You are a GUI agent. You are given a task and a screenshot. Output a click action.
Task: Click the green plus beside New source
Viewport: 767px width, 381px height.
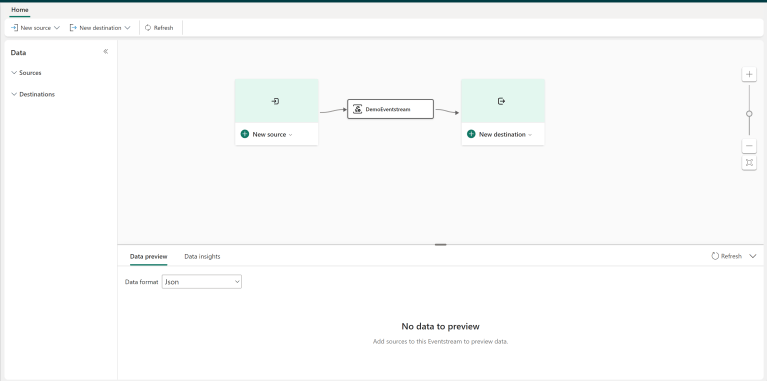coord(245,134)
